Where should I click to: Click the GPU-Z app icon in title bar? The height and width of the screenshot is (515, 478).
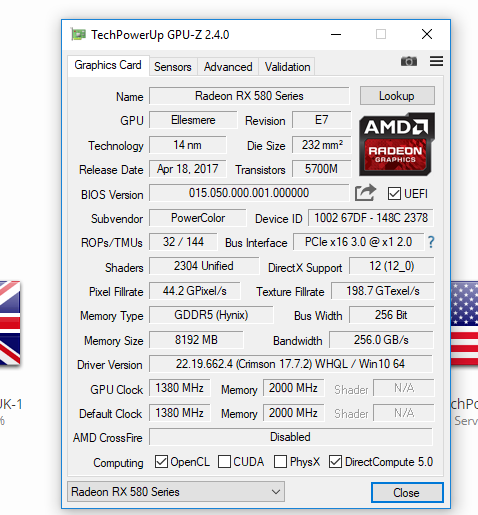coord(79,34)
